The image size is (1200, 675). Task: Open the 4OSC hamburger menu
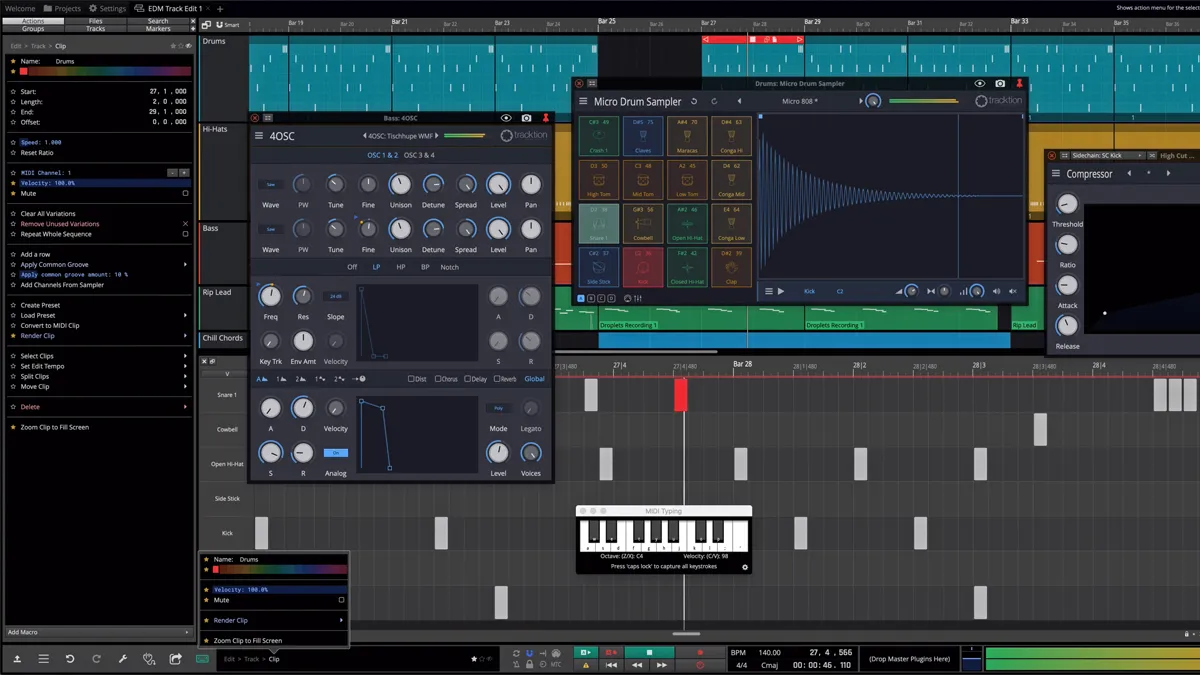[259, 136]
